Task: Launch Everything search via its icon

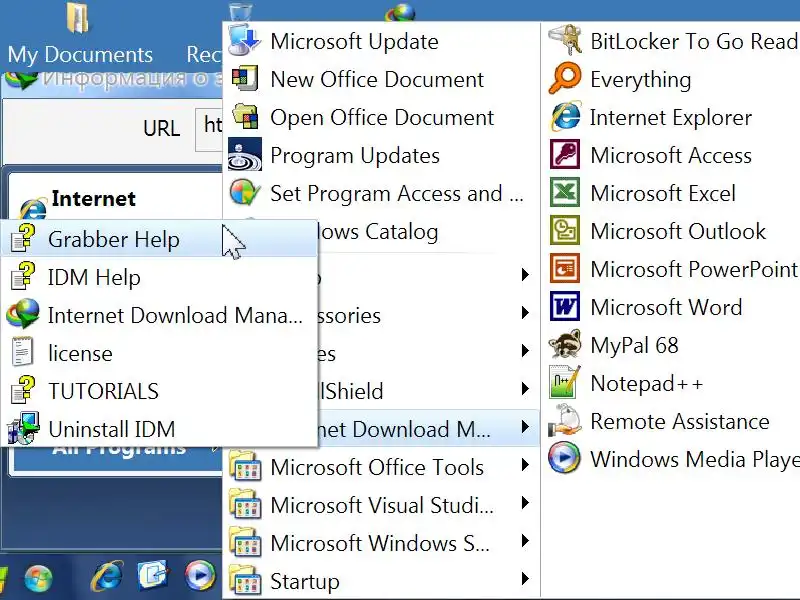Action: pos(565,79)
